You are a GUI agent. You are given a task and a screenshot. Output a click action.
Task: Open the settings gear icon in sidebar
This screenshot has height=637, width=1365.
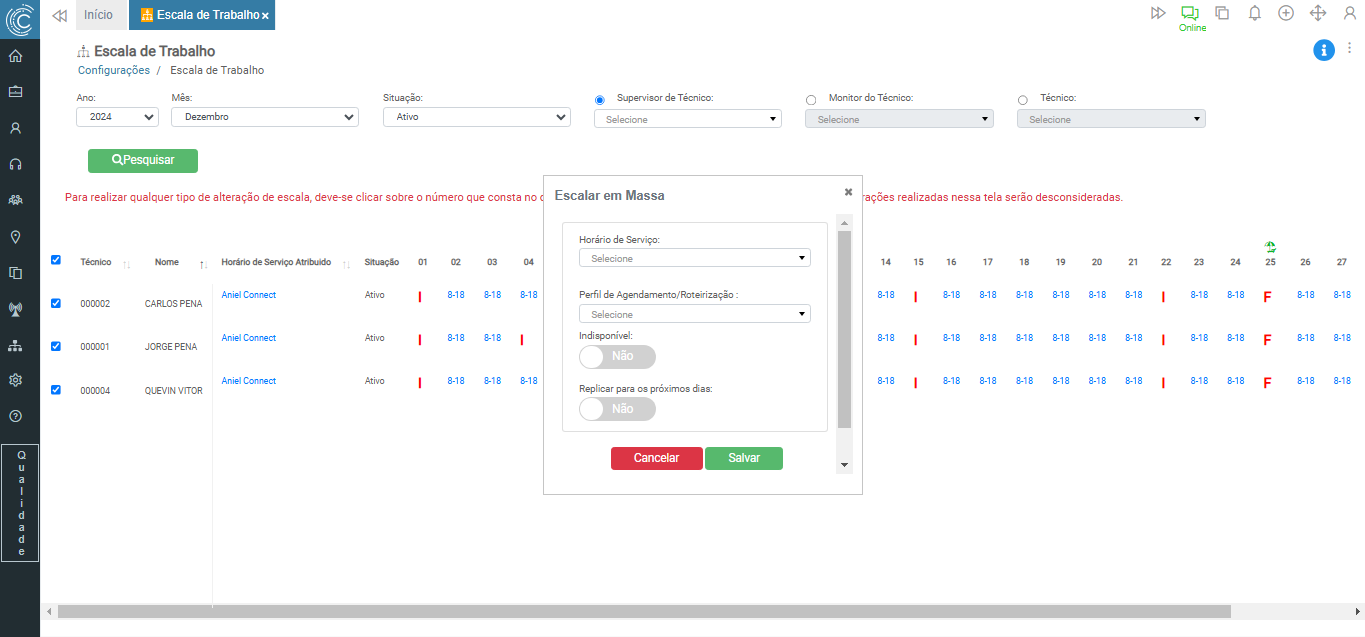pyautogui.click(x=15, y=380)
